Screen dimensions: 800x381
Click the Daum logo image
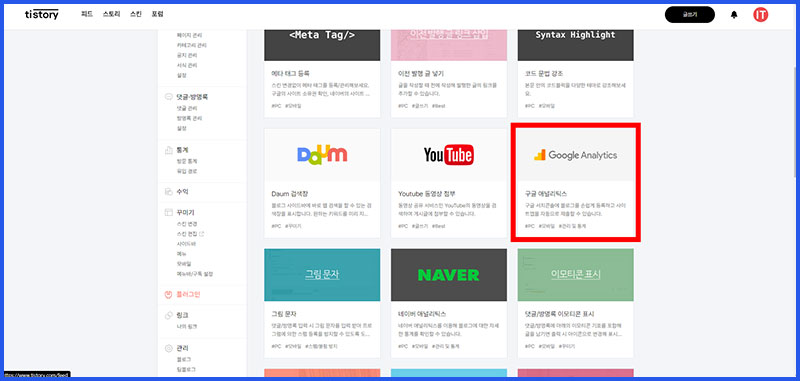[x=322, y=155]
